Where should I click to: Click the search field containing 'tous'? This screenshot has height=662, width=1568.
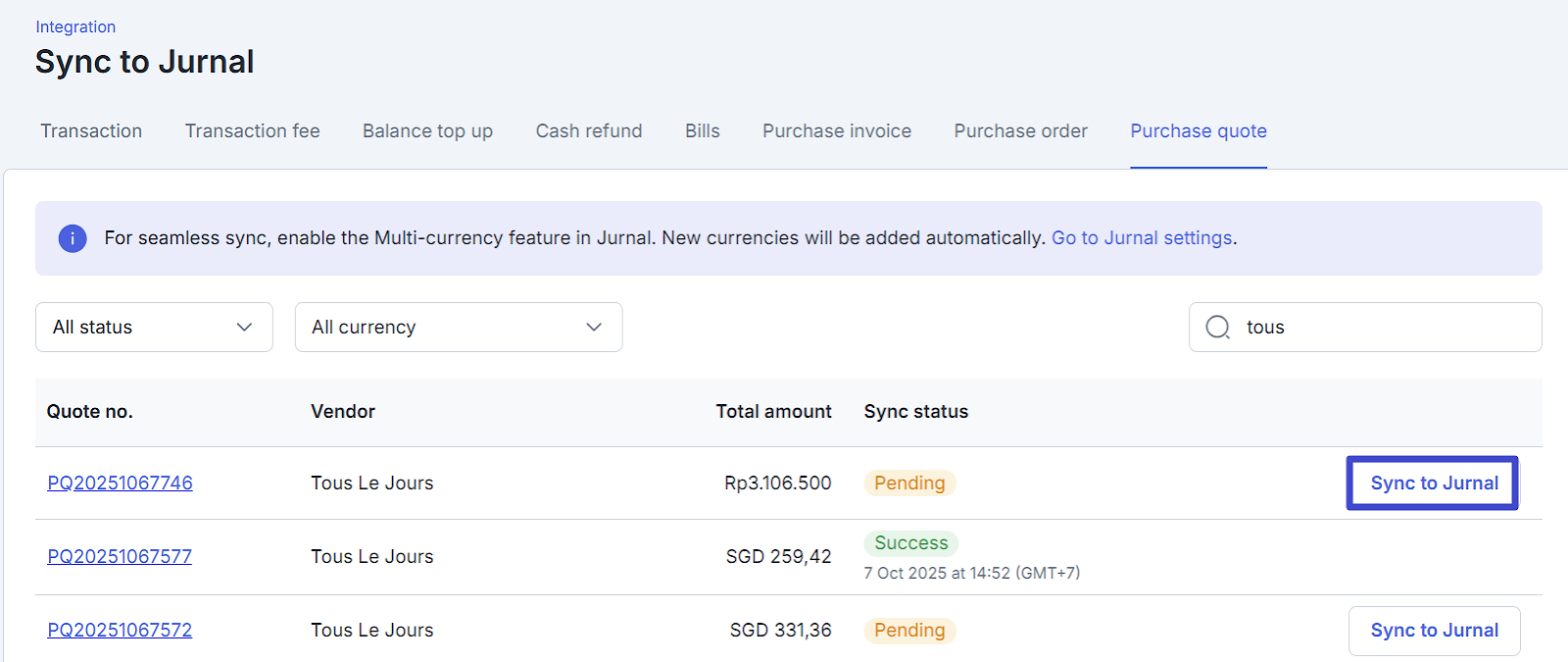(1382, 328)
